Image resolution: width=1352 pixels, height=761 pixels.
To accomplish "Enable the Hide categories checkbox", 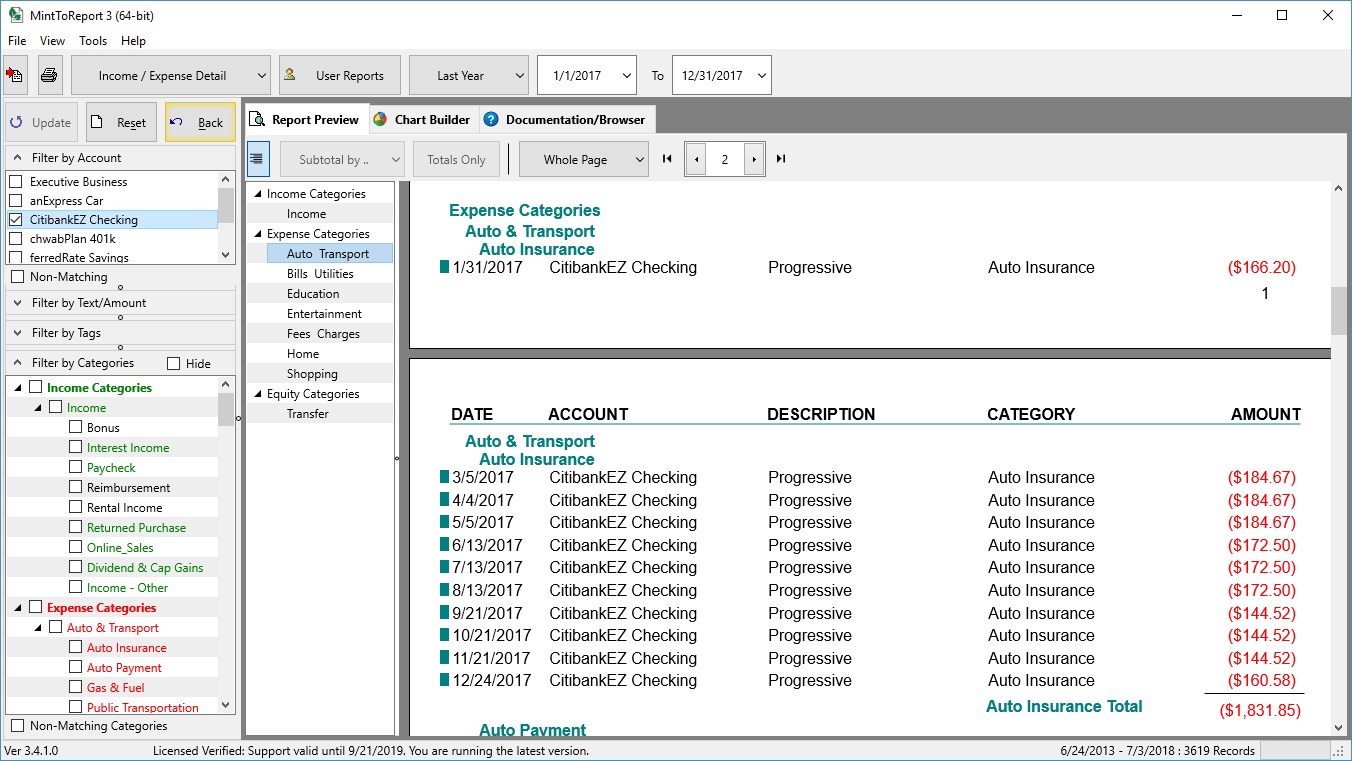I will (x=174, y=364).
